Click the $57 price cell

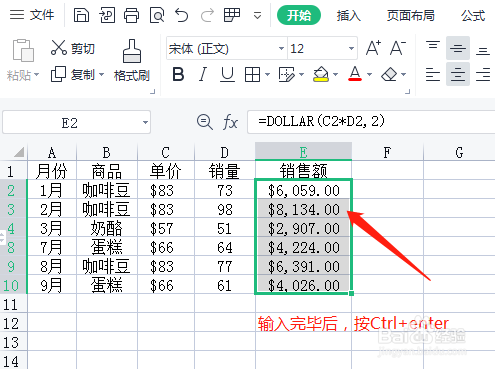point(165,228)
